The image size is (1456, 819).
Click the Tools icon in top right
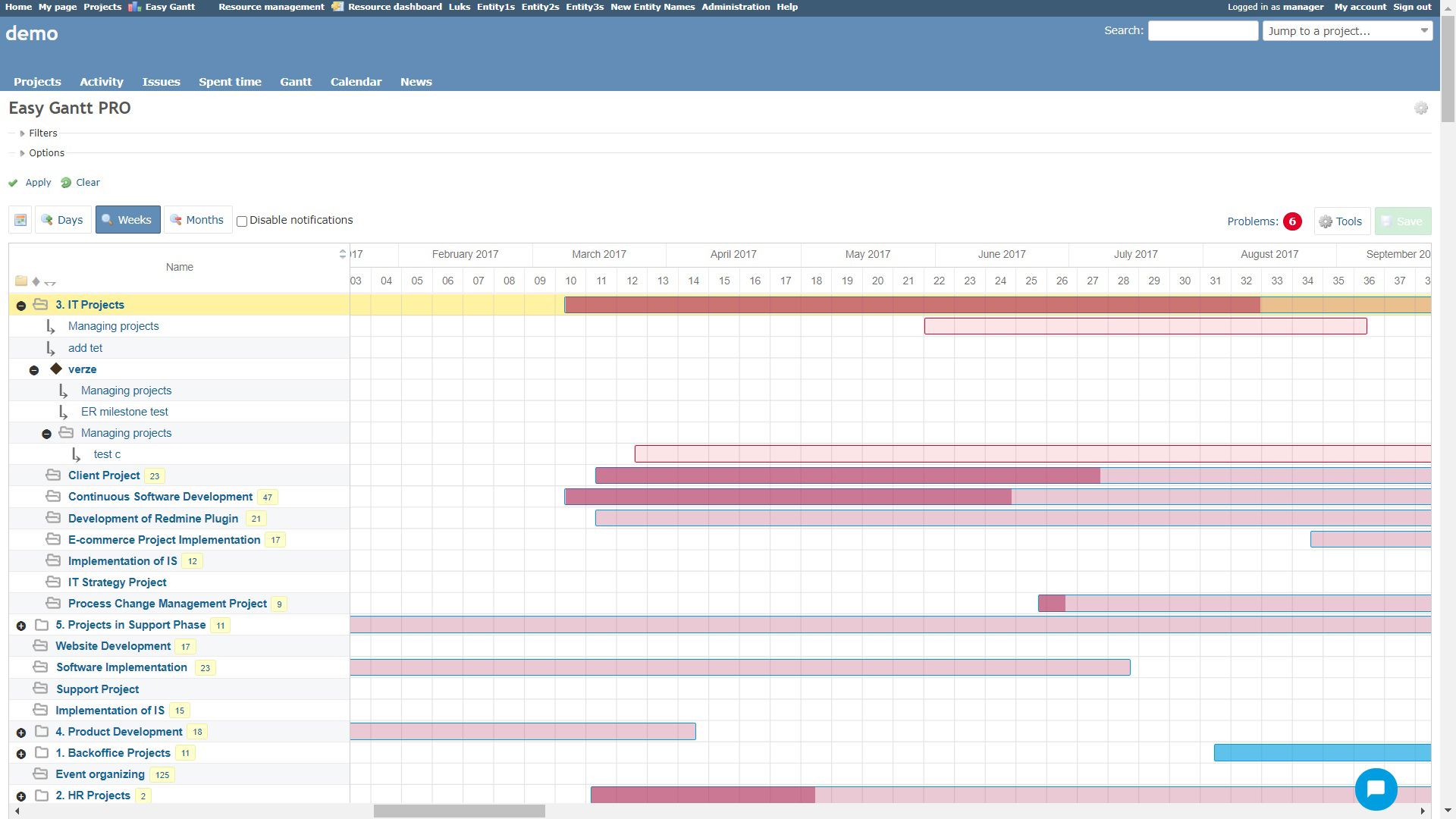point(1341,221)
